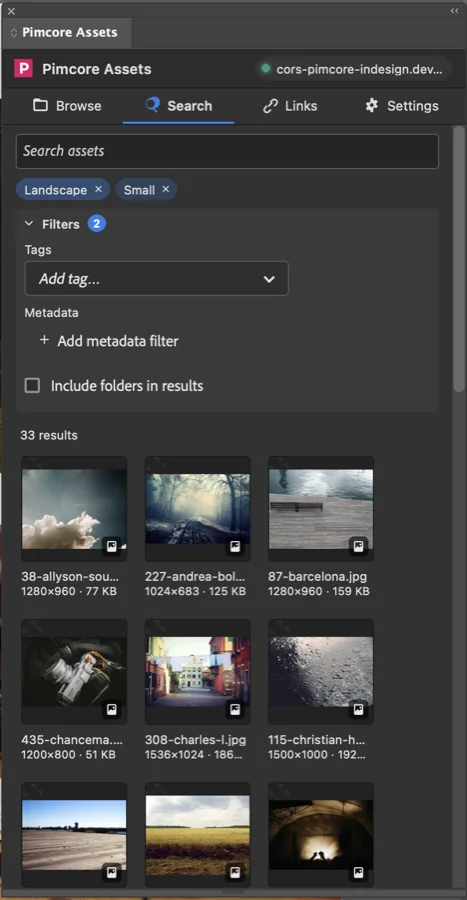
Task: Open the Add tag dropdown
Action: tap(157, 279)
